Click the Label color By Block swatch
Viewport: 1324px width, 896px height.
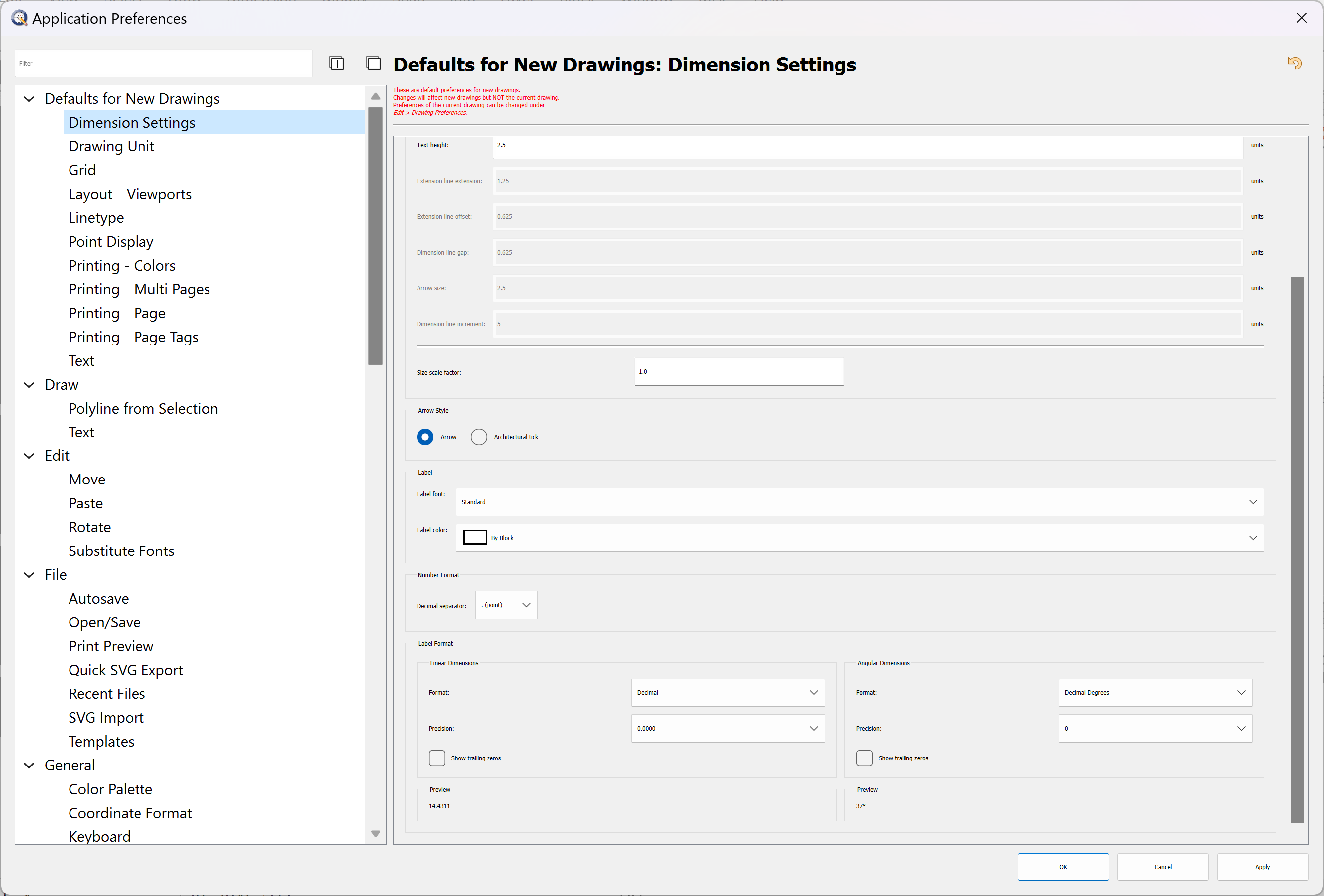[475, 537]
